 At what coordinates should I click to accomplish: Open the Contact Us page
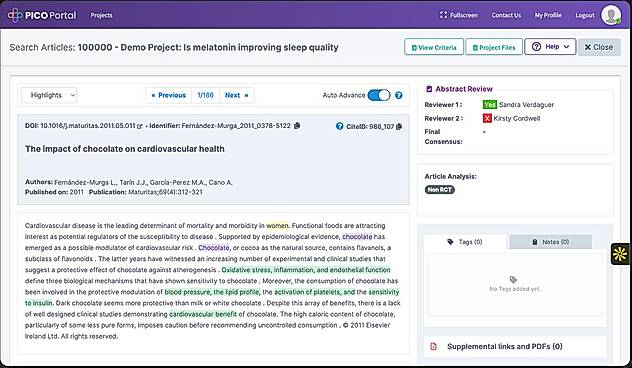pos(506,15)
